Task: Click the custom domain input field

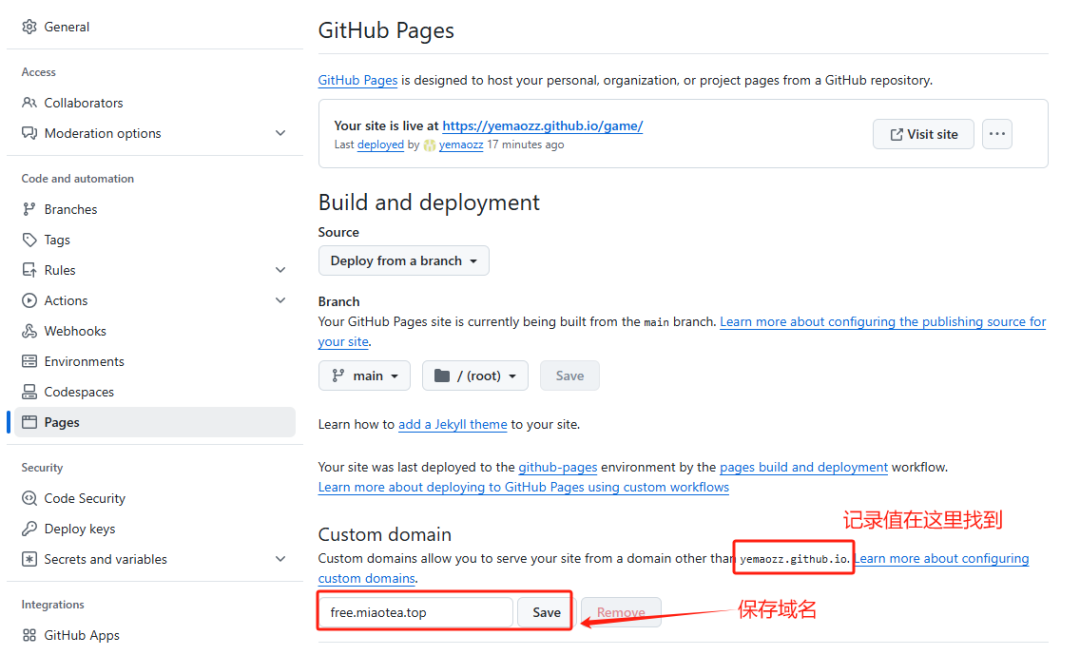Action: [416, 612]
